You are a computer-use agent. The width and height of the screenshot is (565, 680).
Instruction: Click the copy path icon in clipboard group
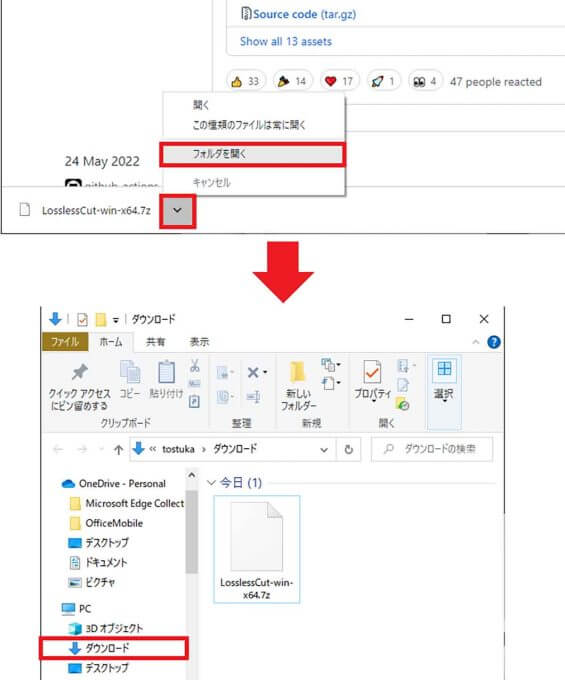tap(195, 384)
